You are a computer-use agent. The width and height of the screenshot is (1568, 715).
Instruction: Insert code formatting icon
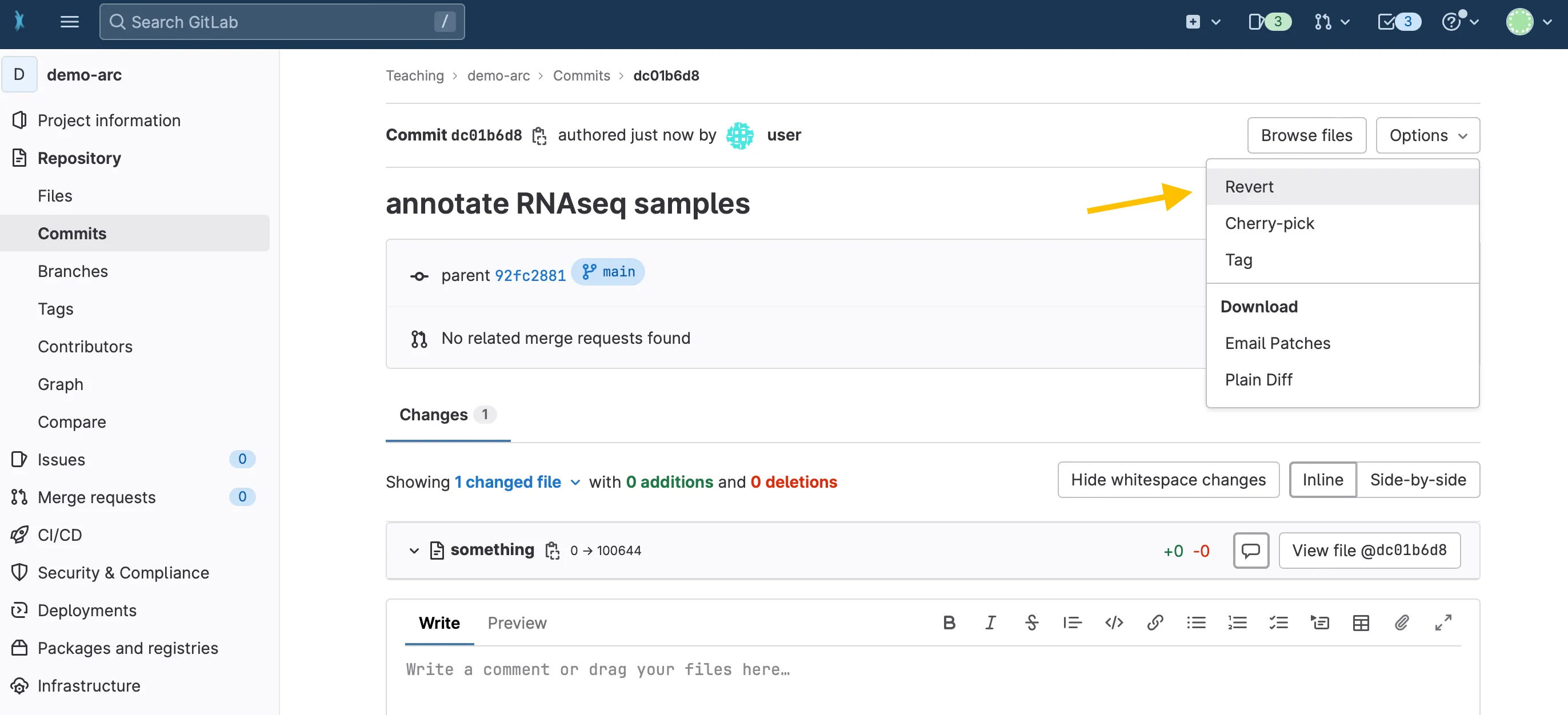tap(1113, 622)
